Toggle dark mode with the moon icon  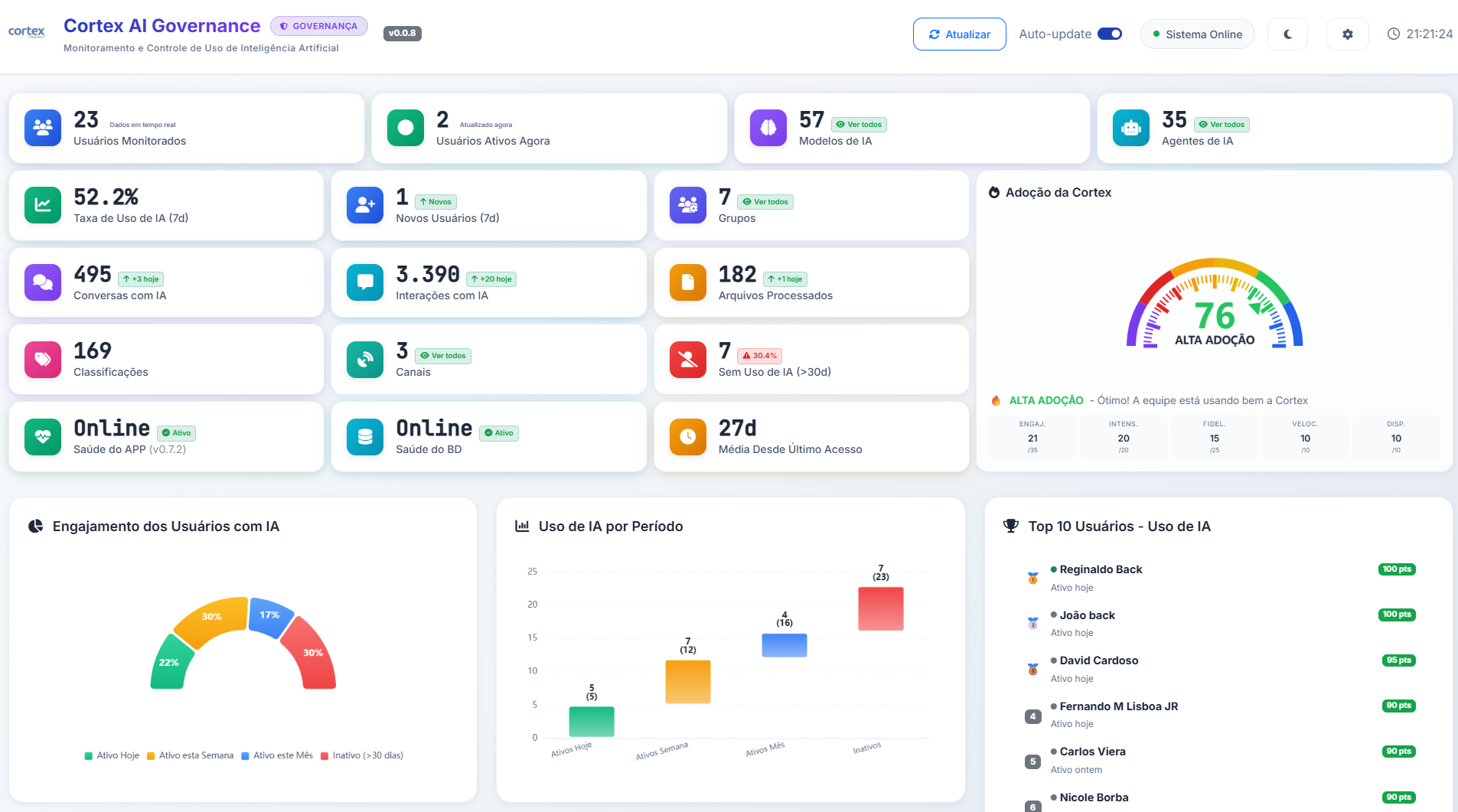(x=1287, y=34)
